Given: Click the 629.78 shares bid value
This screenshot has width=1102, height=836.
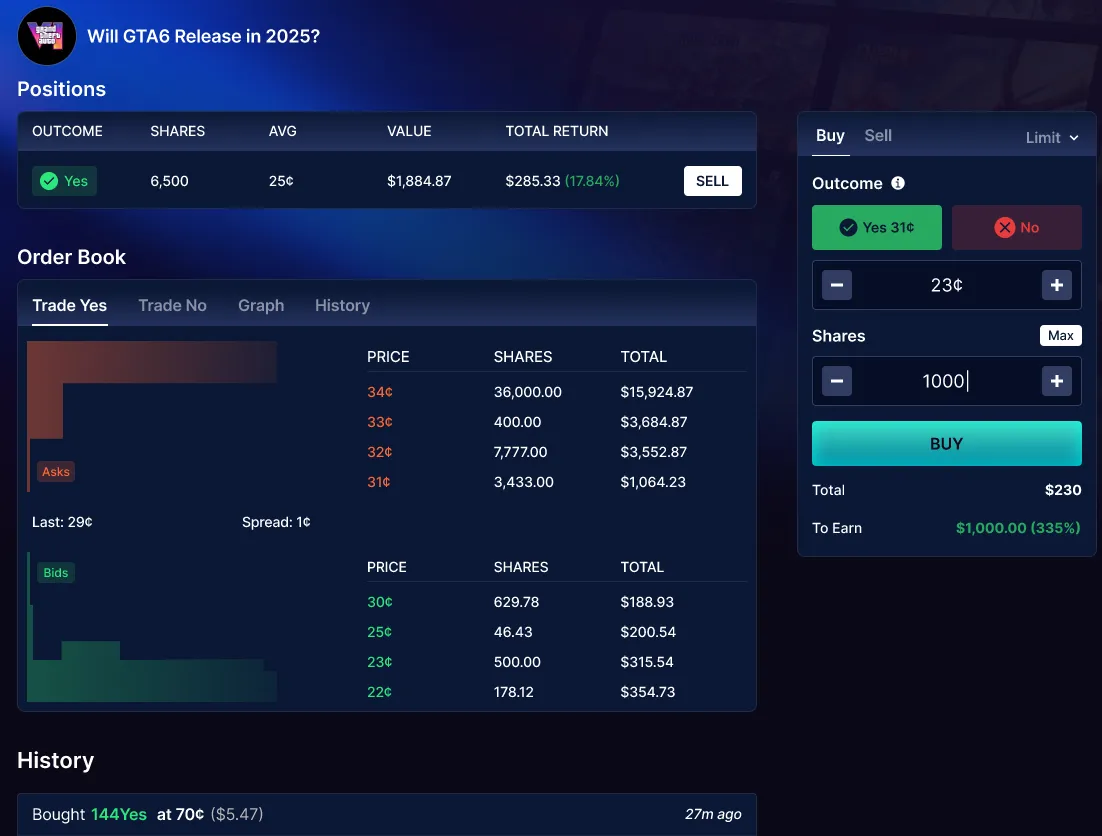Looking at the screenshot, I should pos(517,602).
